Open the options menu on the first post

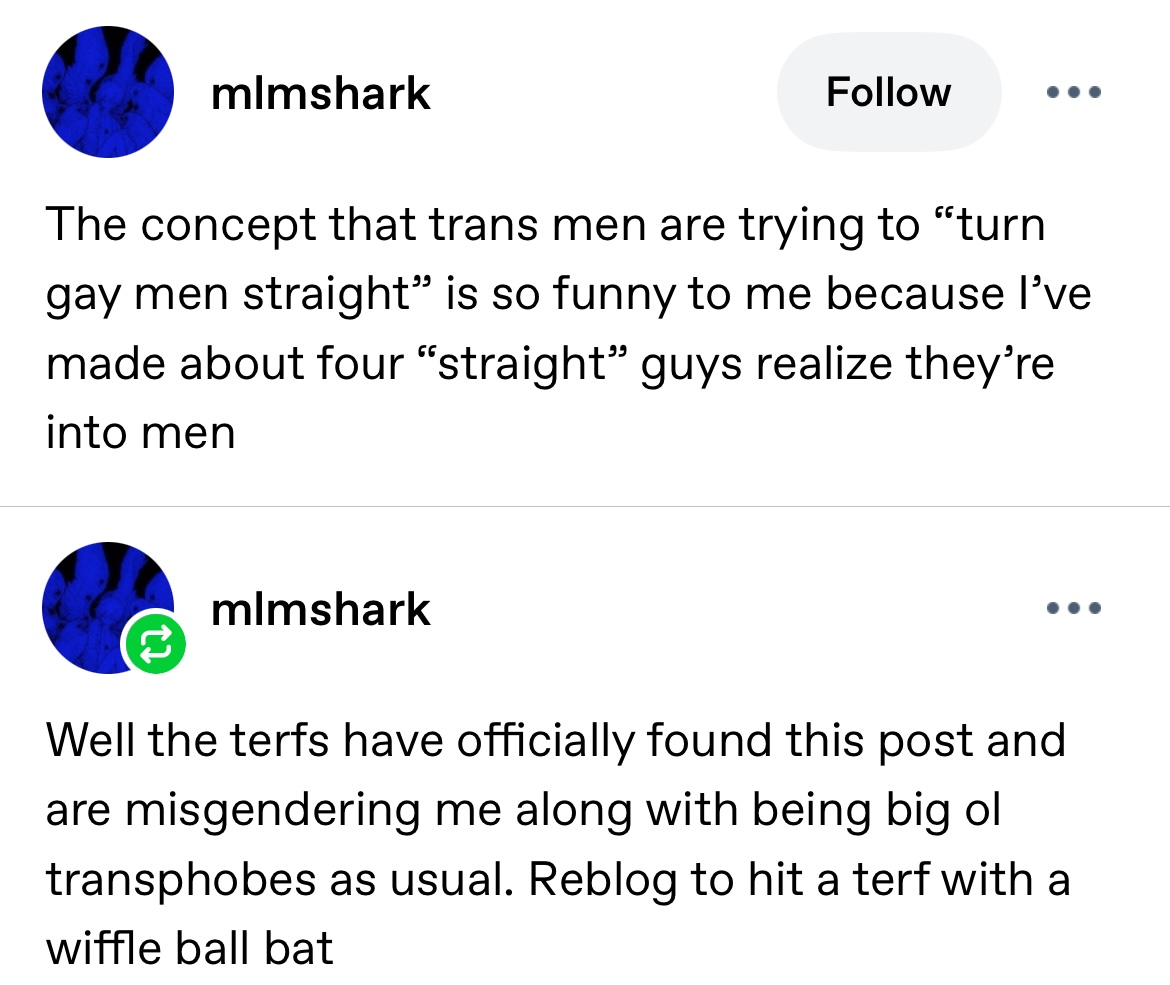(x=1074, y=93)
